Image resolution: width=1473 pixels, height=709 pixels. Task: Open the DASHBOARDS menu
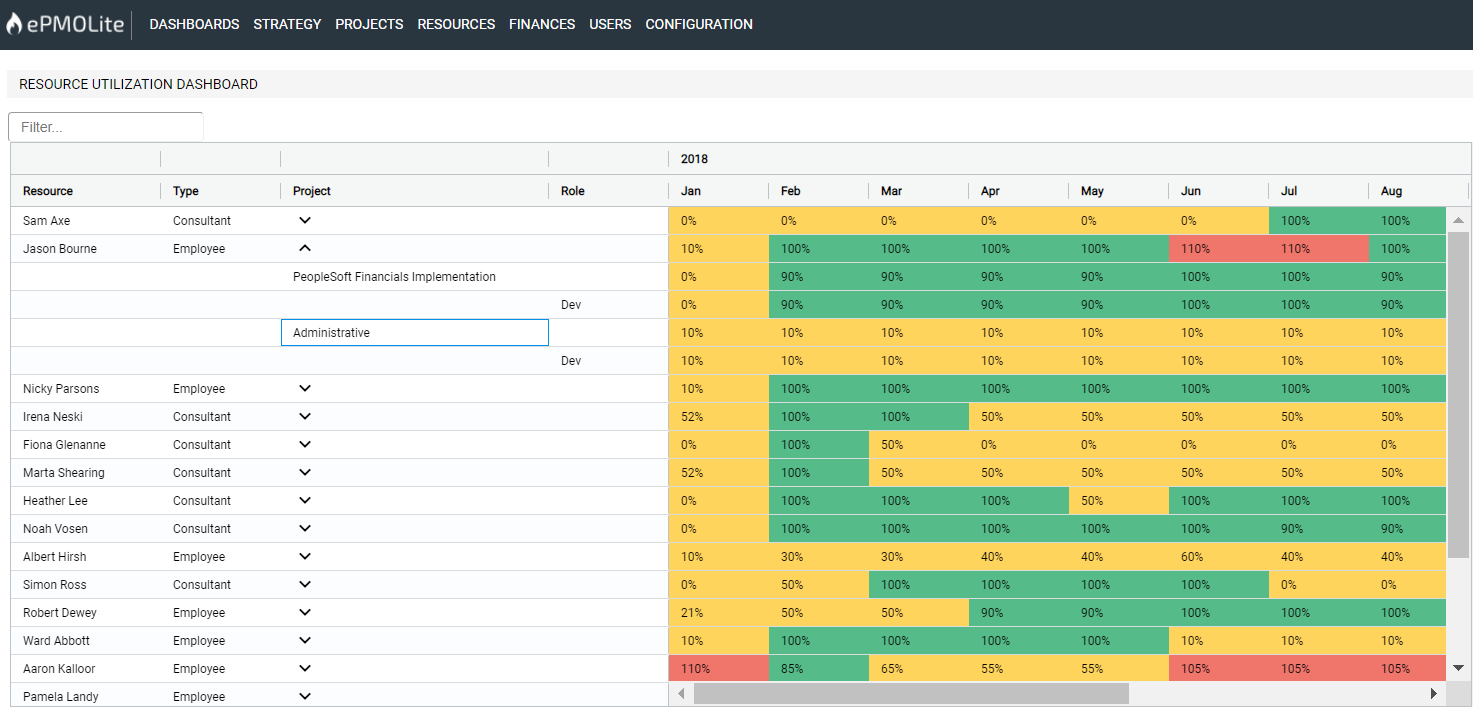[x=194, y=24]
